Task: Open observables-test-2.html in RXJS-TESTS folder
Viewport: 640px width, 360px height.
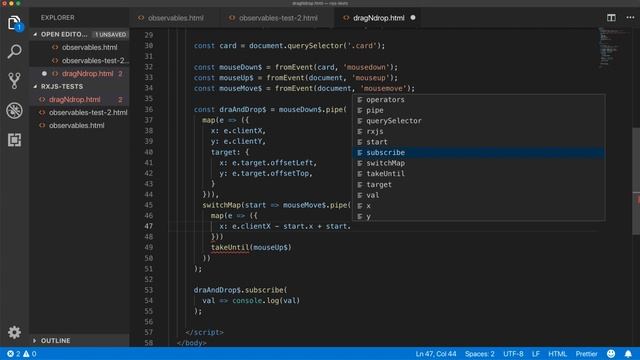Action: [80, 112]
